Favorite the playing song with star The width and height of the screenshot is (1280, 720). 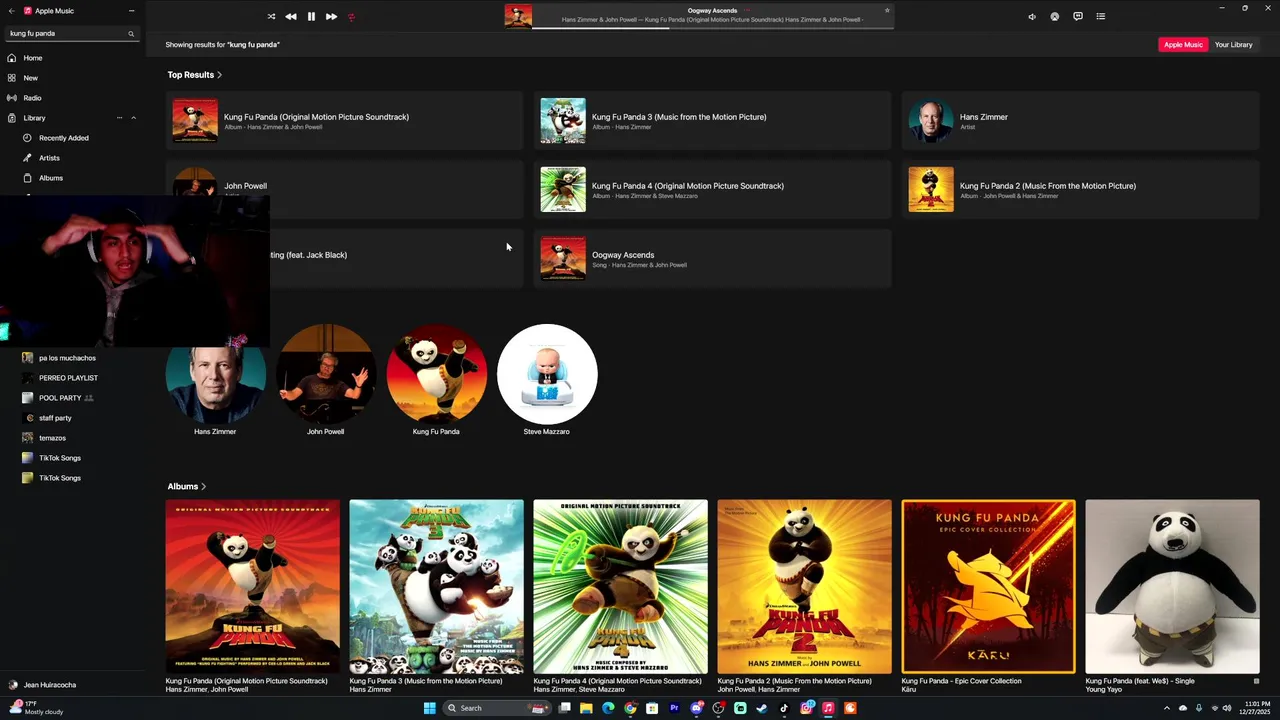[x=887, y=10]
